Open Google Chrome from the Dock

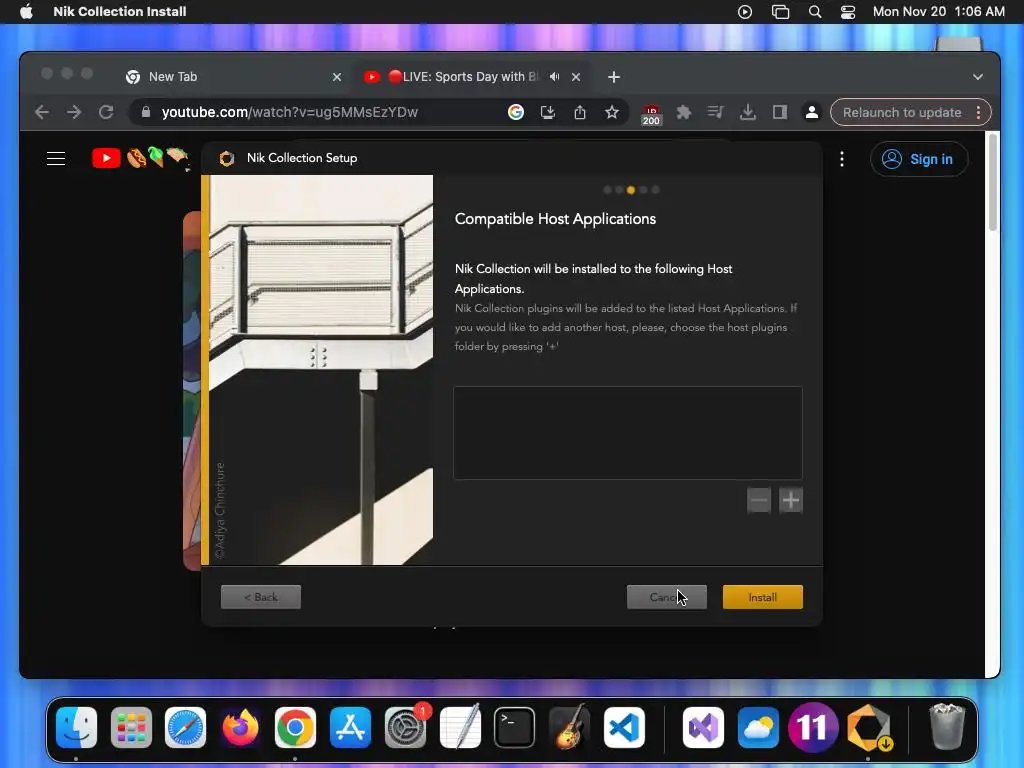295,727
